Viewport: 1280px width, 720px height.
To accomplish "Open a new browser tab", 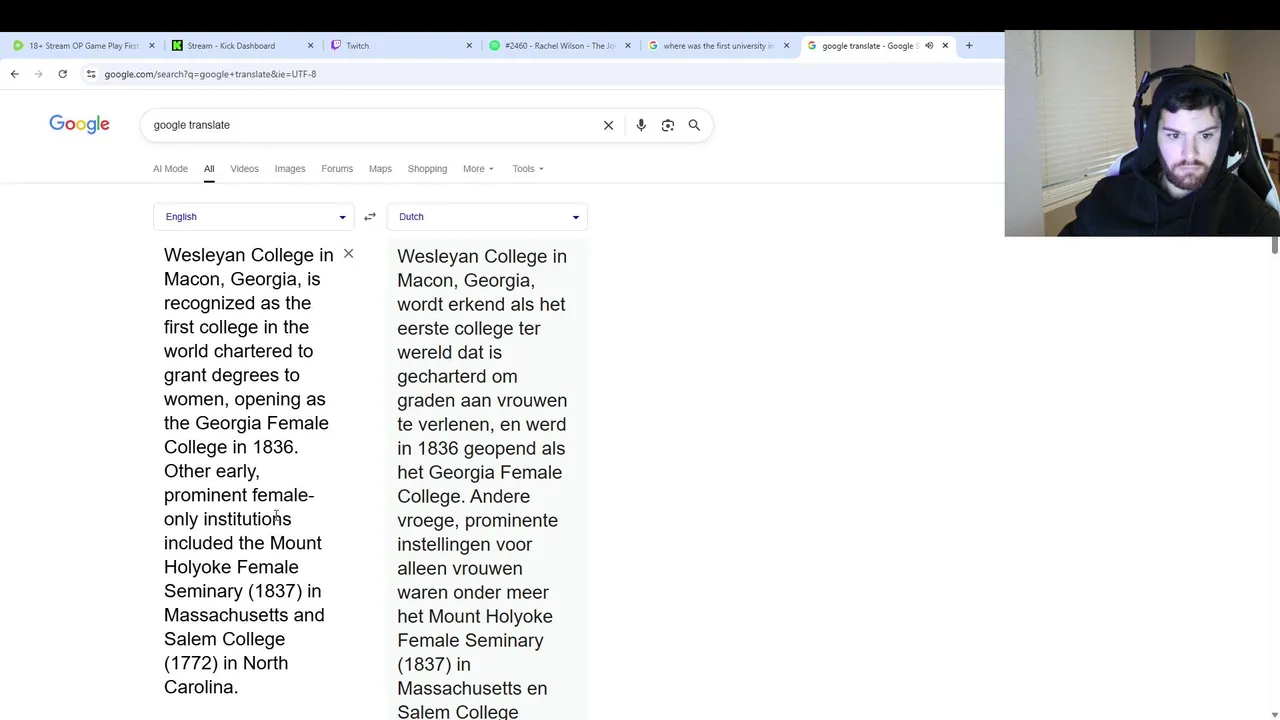I will (969, 46).
